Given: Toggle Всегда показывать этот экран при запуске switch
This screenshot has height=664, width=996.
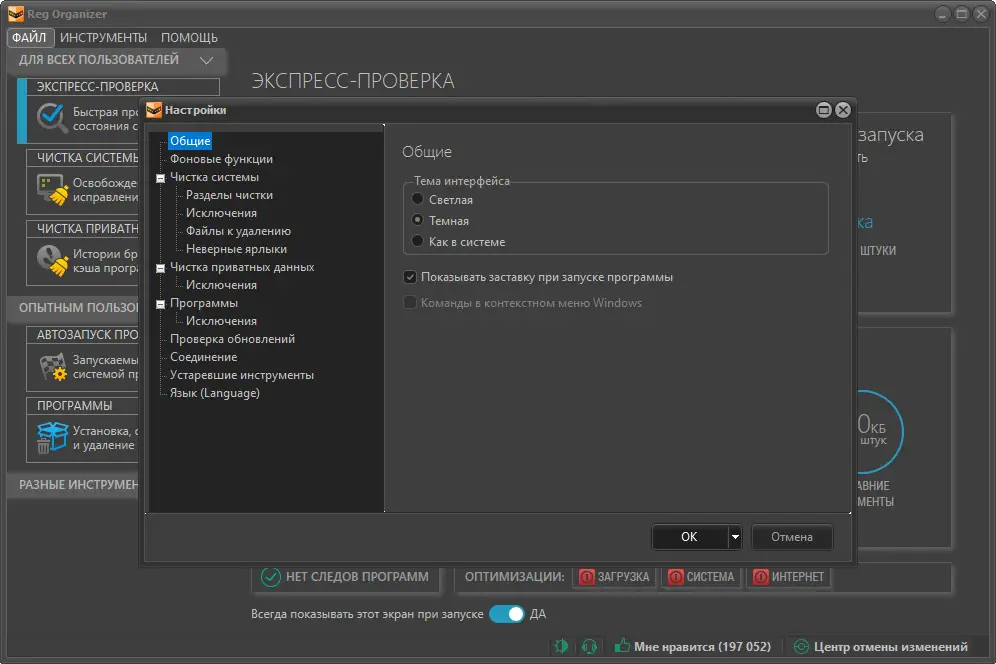Looking at the screenshot, I should click(x=507, y=614).
